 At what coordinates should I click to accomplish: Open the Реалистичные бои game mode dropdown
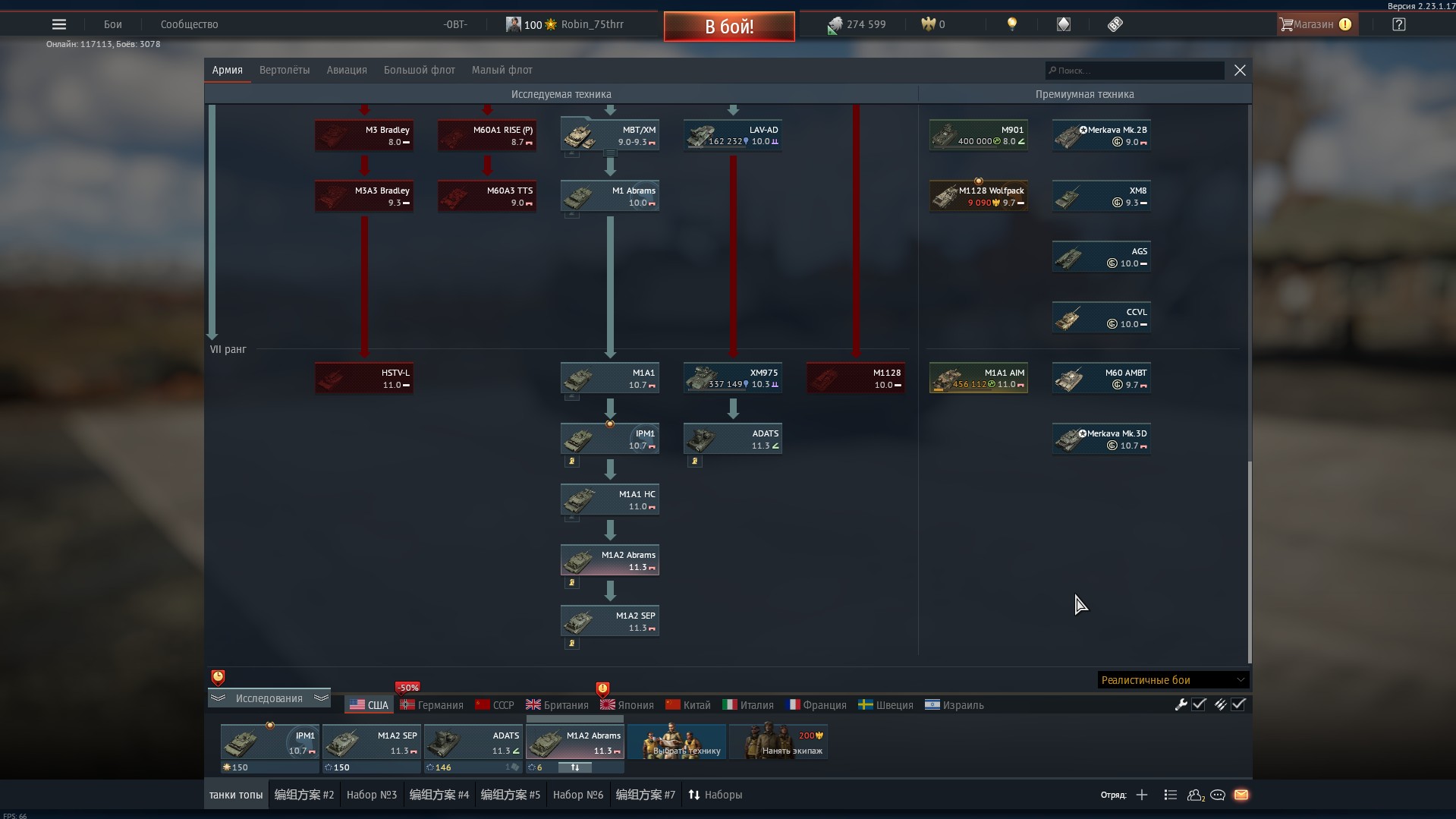(x=1172, y=680)
